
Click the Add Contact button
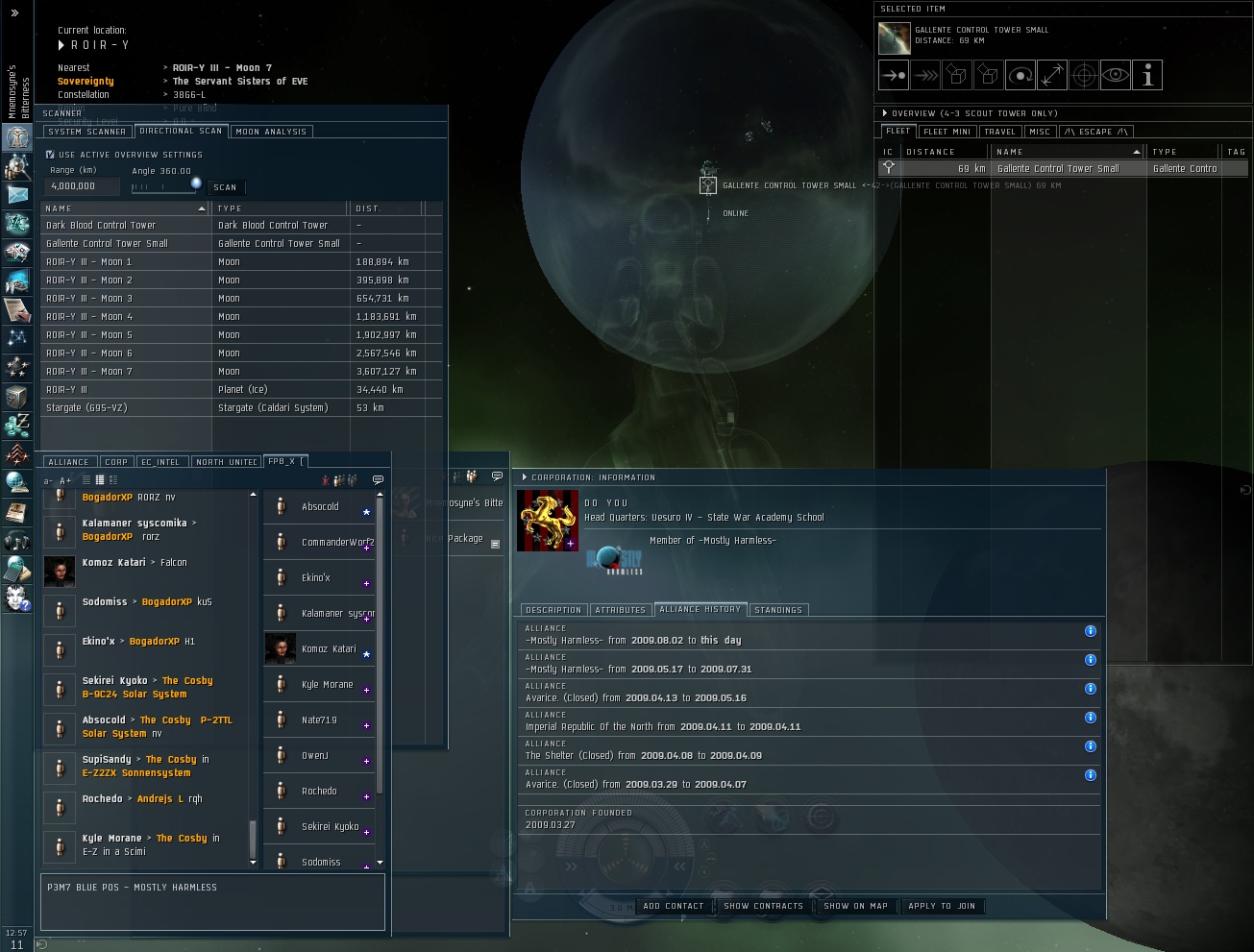pos(674,906)
